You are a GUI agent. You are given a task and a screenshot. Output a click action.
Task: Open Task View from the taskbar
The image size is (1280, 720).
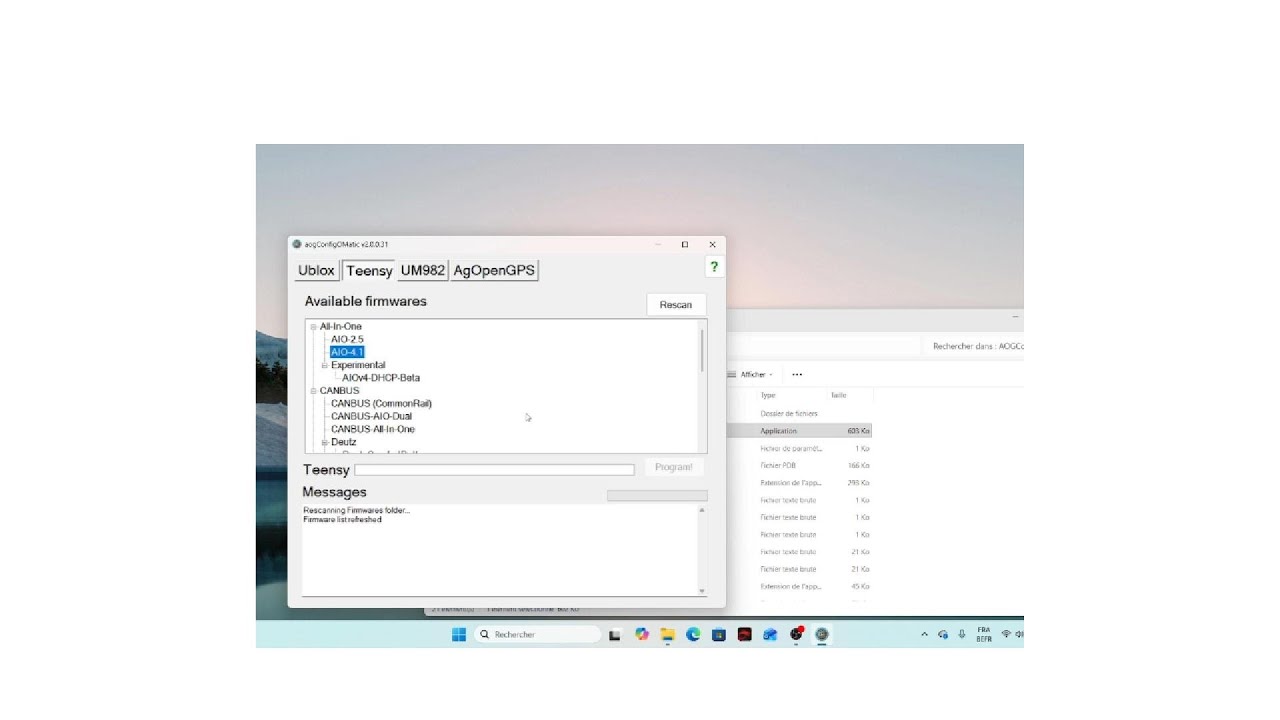(616, 634)
